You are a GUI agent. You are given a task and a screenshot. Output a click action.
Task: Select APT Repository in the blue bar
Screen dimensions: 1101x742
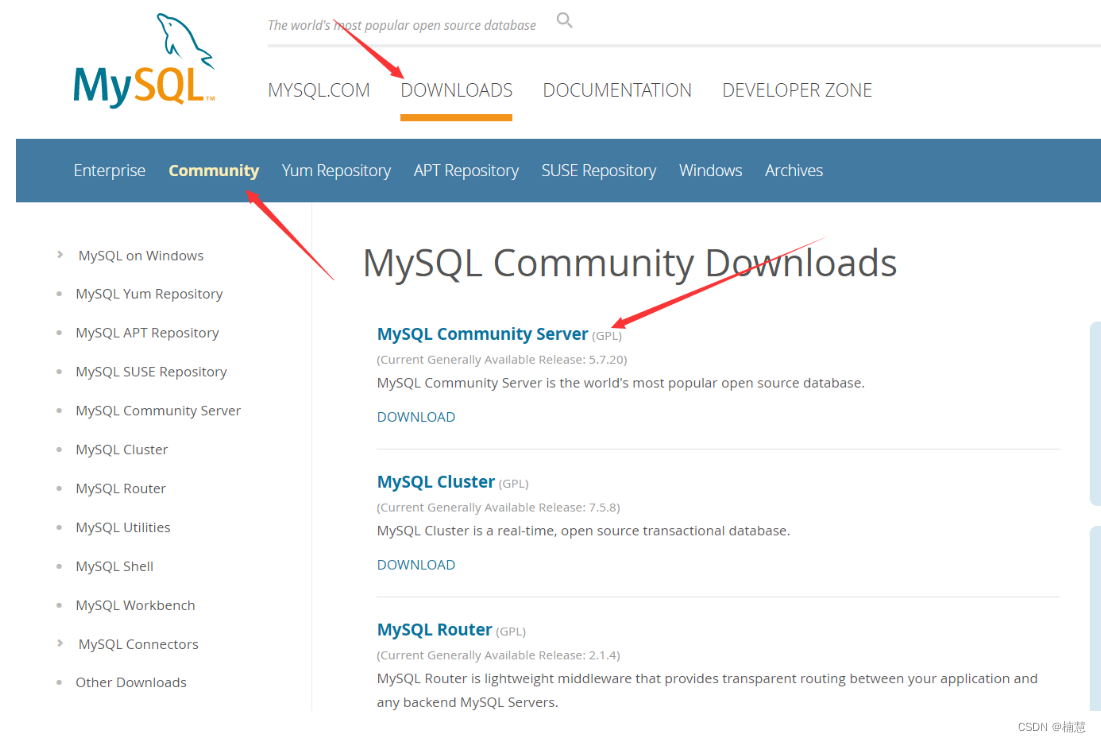466,171
